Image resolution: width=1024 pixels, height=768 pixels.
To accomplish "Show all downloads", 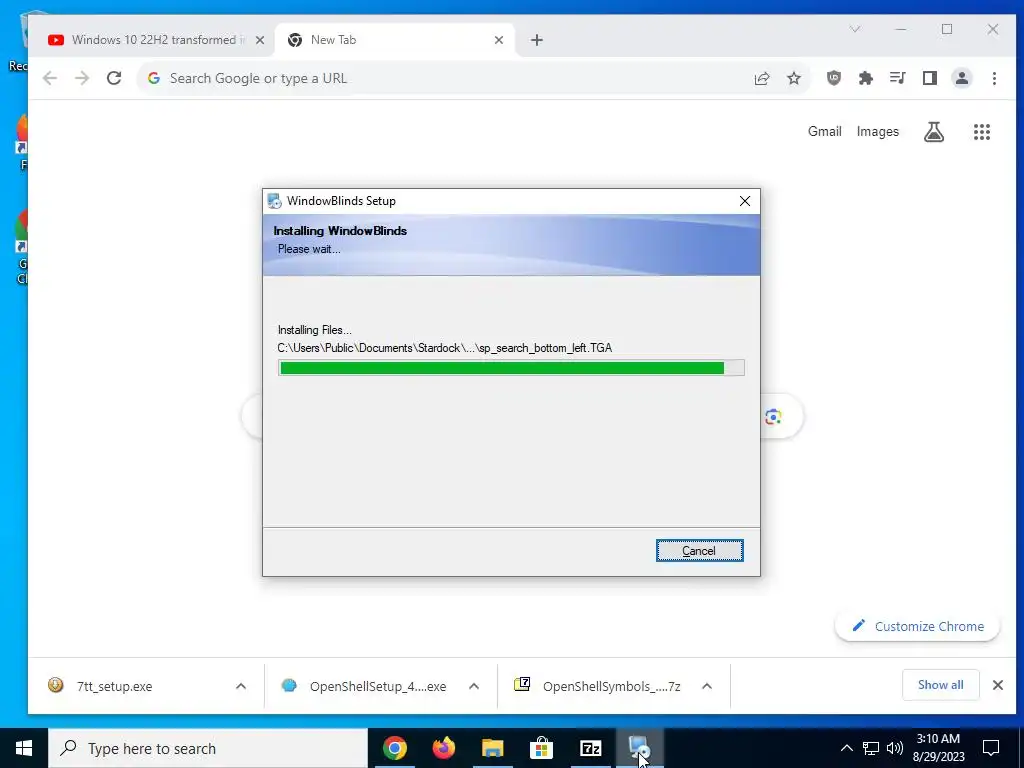I will tap(940, 684).
